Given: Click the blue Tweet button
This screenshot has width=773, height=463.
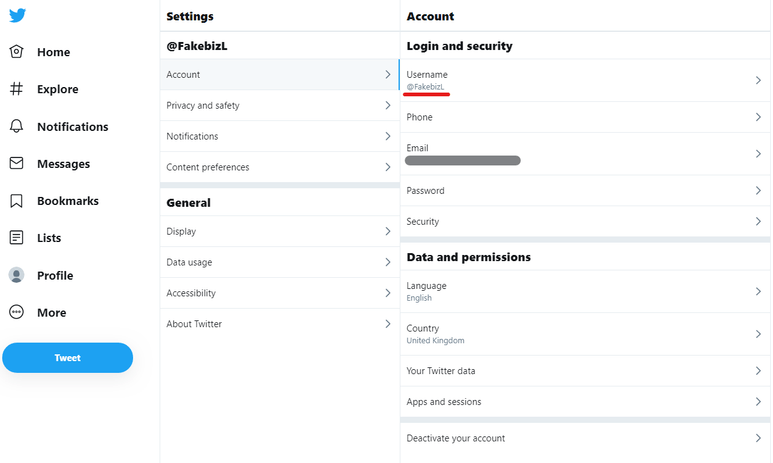Looking at the screenshot, I should [x=68, y=357].
